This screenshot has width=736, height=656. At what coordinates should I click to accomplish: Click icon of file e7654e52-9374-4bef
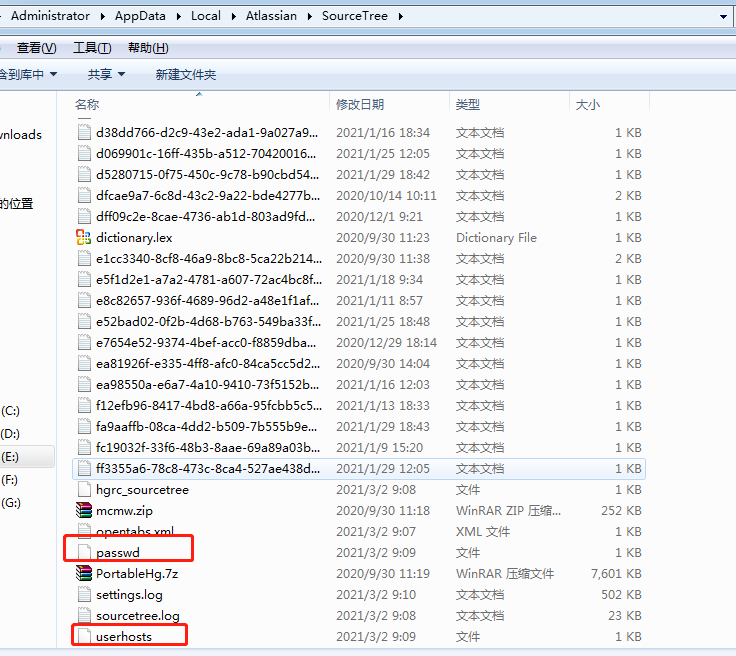pos(84,343)
